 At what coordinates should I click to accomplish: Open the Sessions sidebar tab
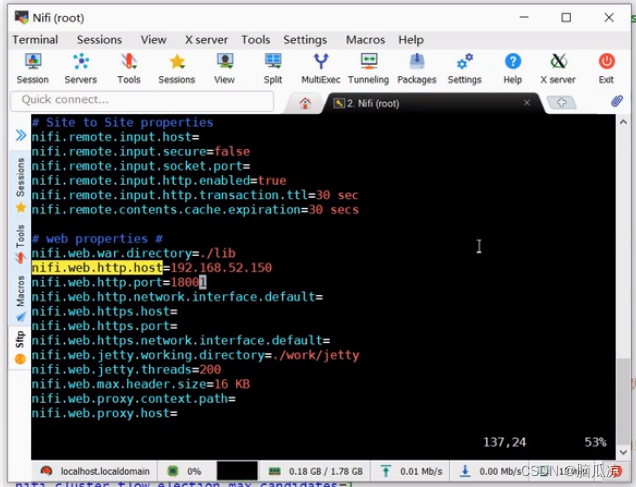(21, 185)
